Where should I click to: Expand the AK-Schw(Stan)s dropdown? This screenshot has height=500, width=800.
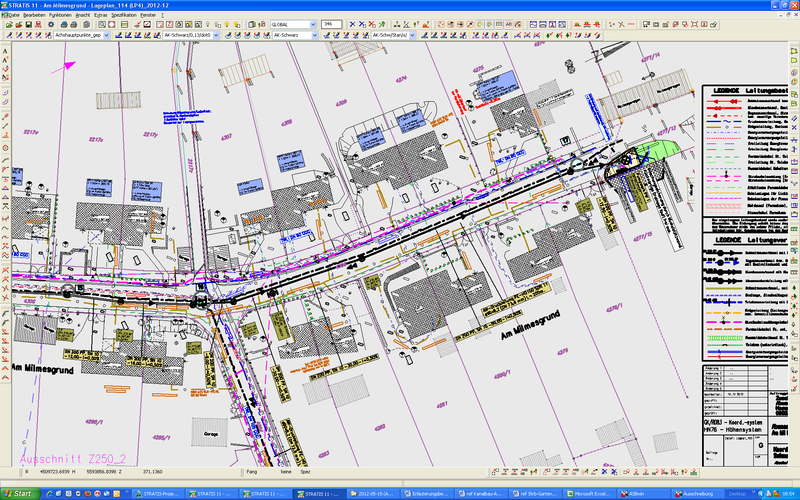[412, 35]
